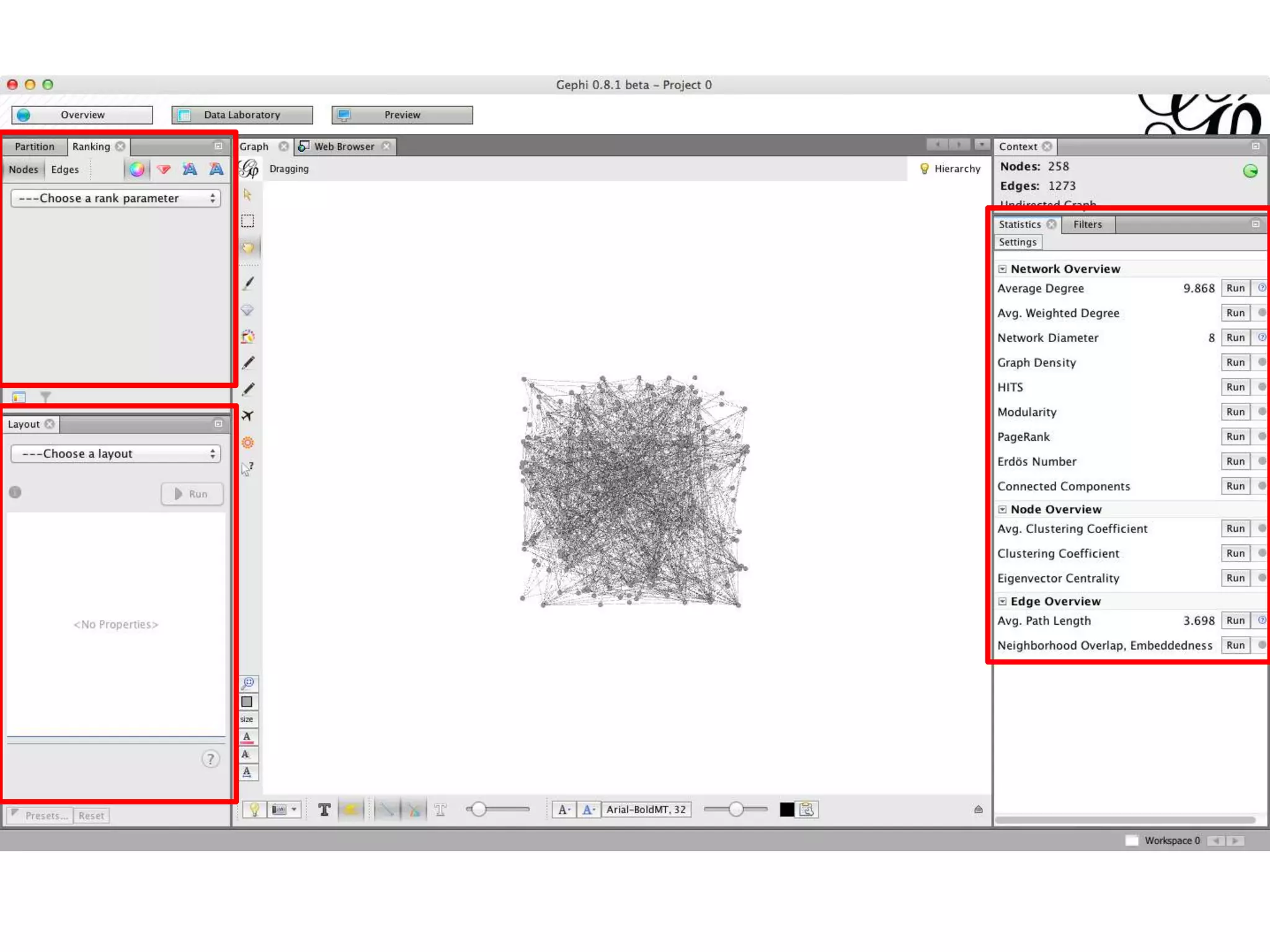Collapse the Network Overview section

click(x=1002, y=269)
